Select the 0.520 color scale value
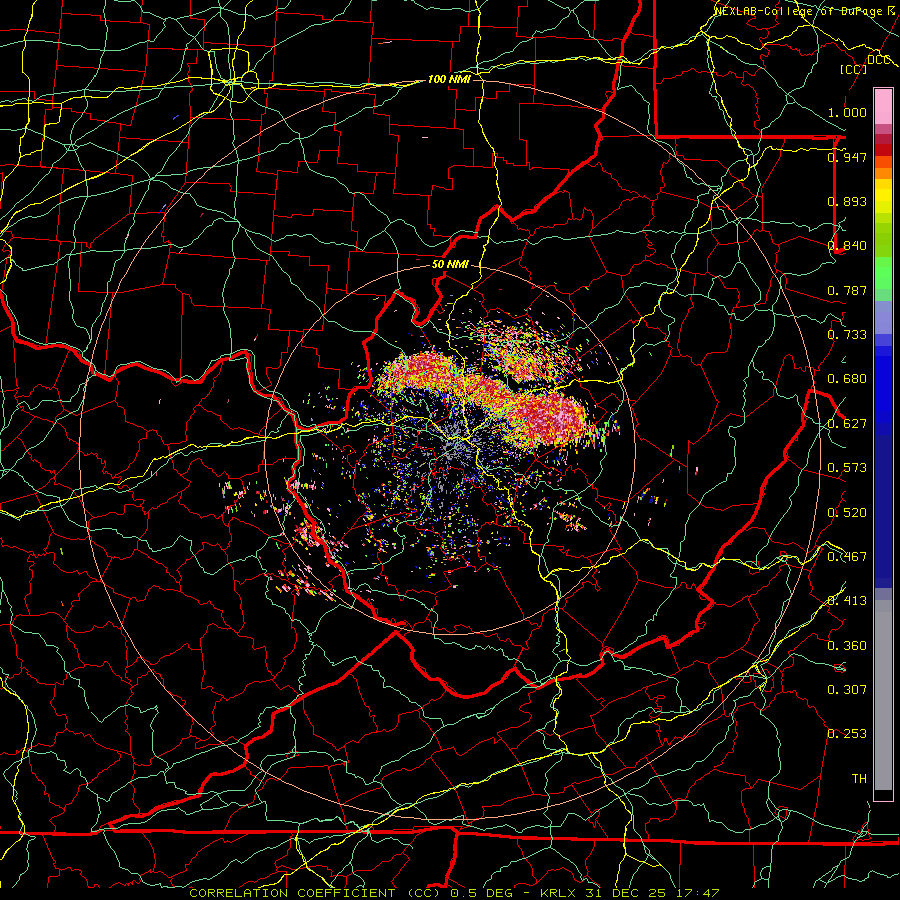The image size is (900, 900). 847,513
